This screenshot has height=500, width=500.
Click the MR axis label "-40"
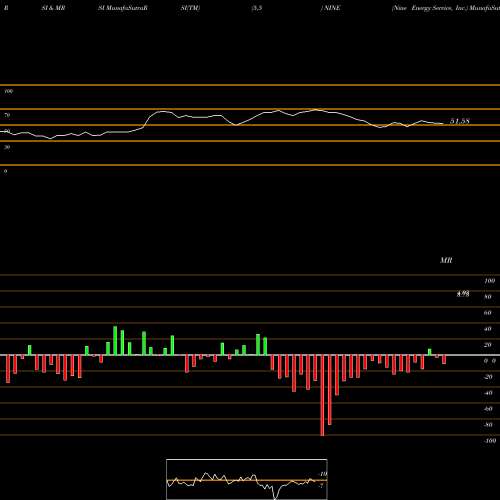coord(487,393)
